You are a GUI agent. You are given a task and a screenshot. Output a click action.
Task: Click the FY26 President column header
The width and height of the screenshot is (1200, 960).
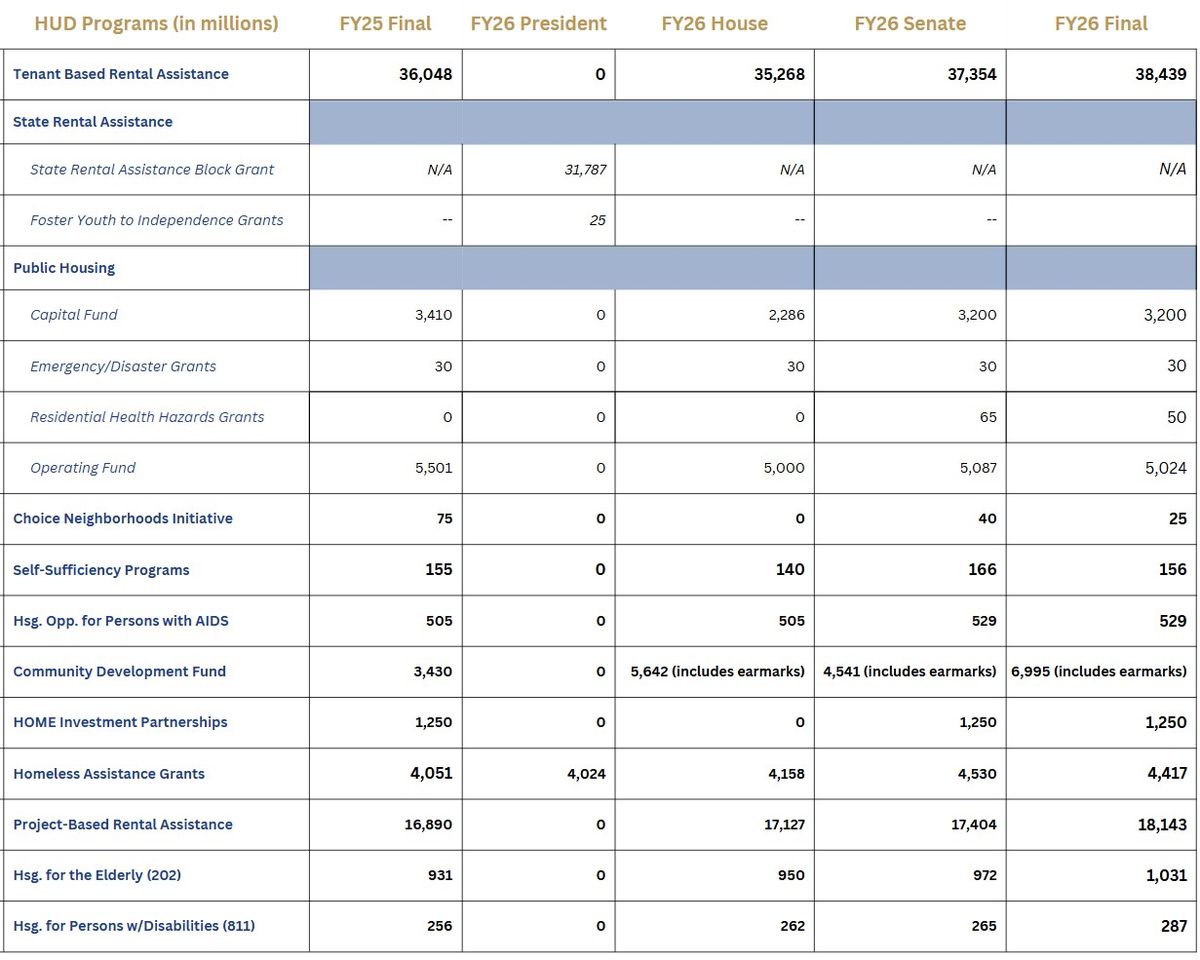(538, 23)
